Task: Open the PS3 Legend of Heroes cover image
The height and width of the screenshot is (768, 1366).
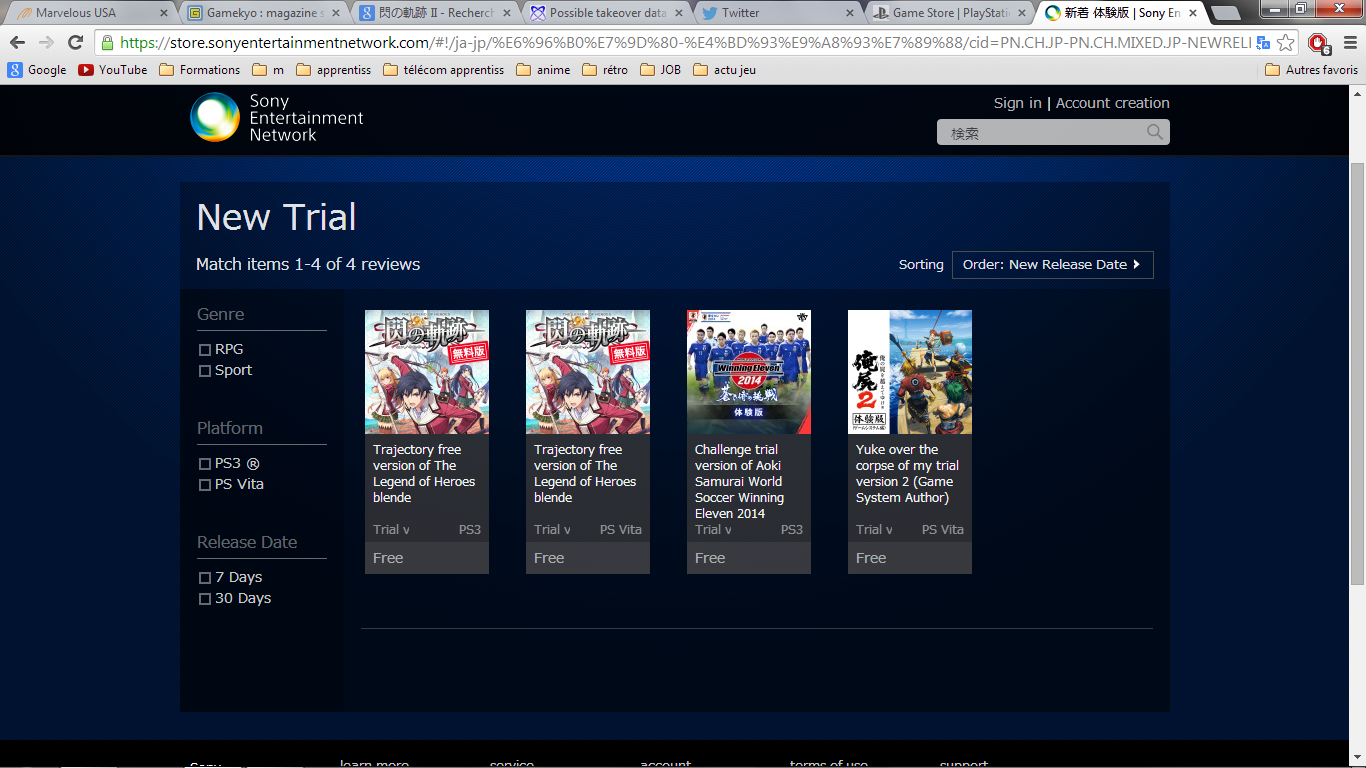Action: (x=427, y=372)
